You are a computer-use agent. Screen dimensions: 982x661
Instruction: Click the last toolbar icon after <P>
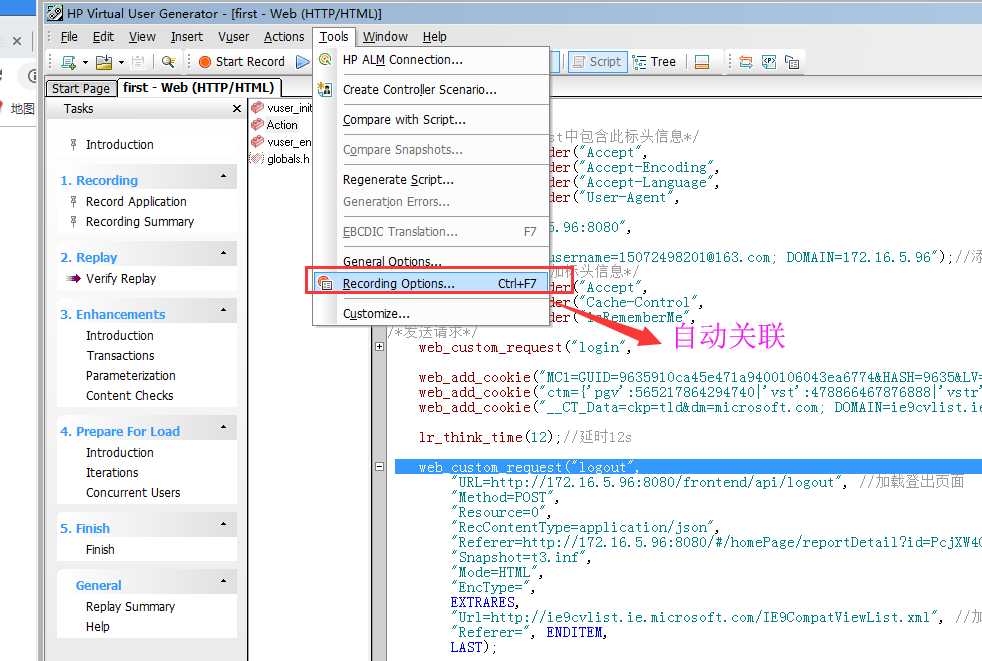point(792,61)
